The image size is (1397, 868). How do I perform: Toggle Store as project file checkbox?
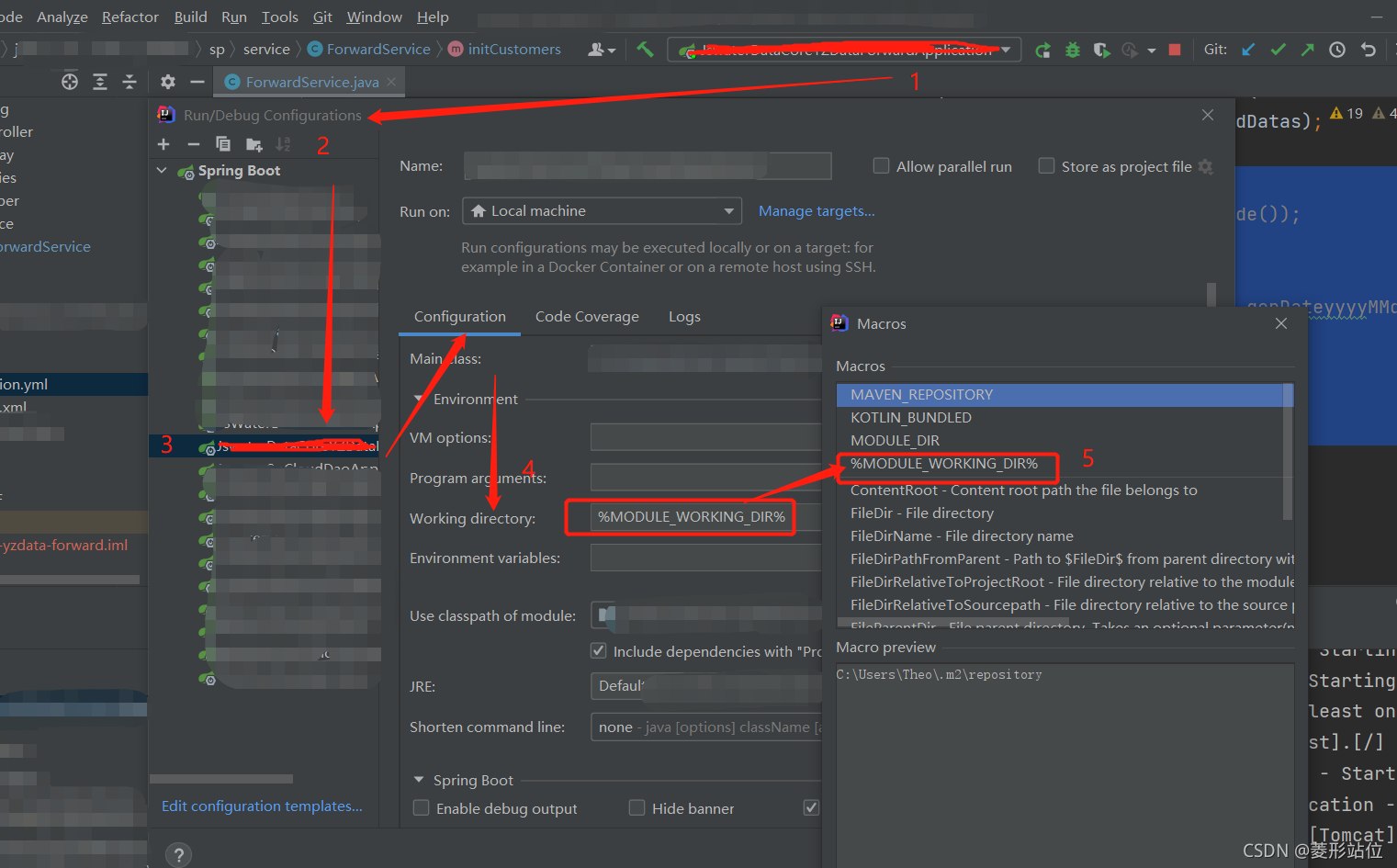tap(1046, 166)
